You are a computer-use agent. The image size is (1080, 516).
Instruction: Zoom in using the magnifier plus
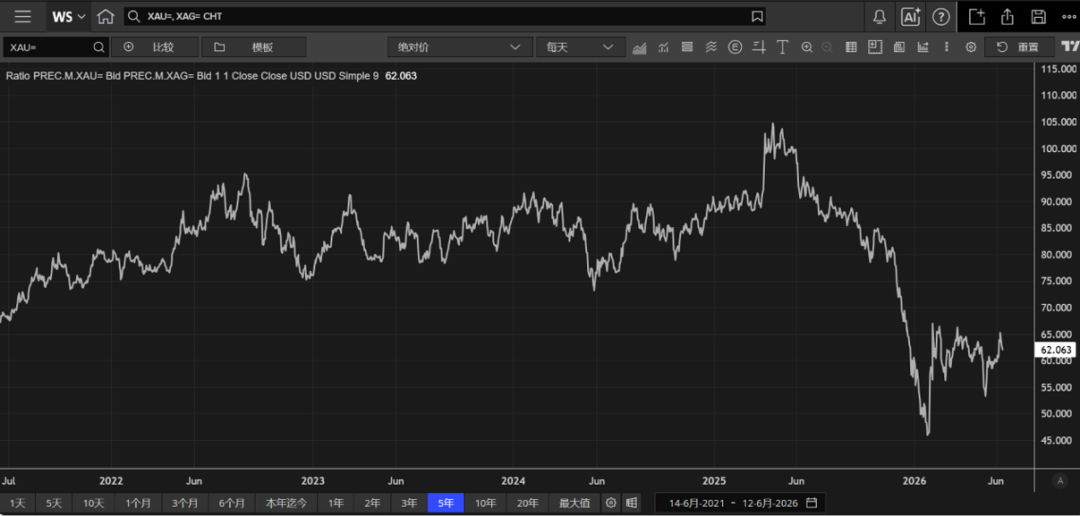coord(807,48)
